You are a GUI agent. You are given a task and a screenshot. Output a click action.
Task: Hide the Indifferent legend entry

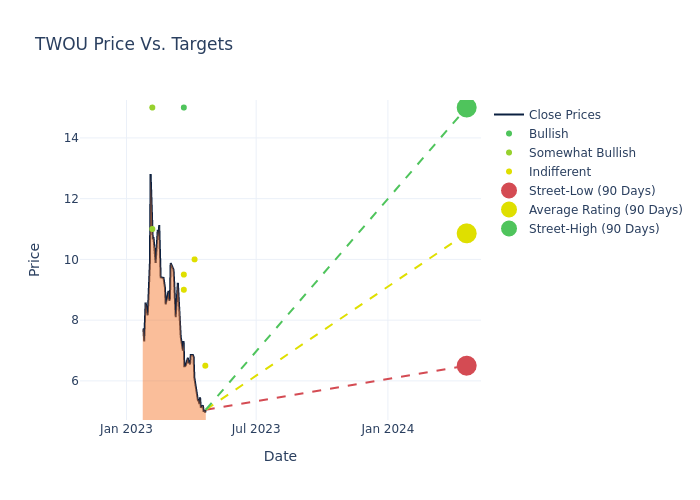[559, 172]
